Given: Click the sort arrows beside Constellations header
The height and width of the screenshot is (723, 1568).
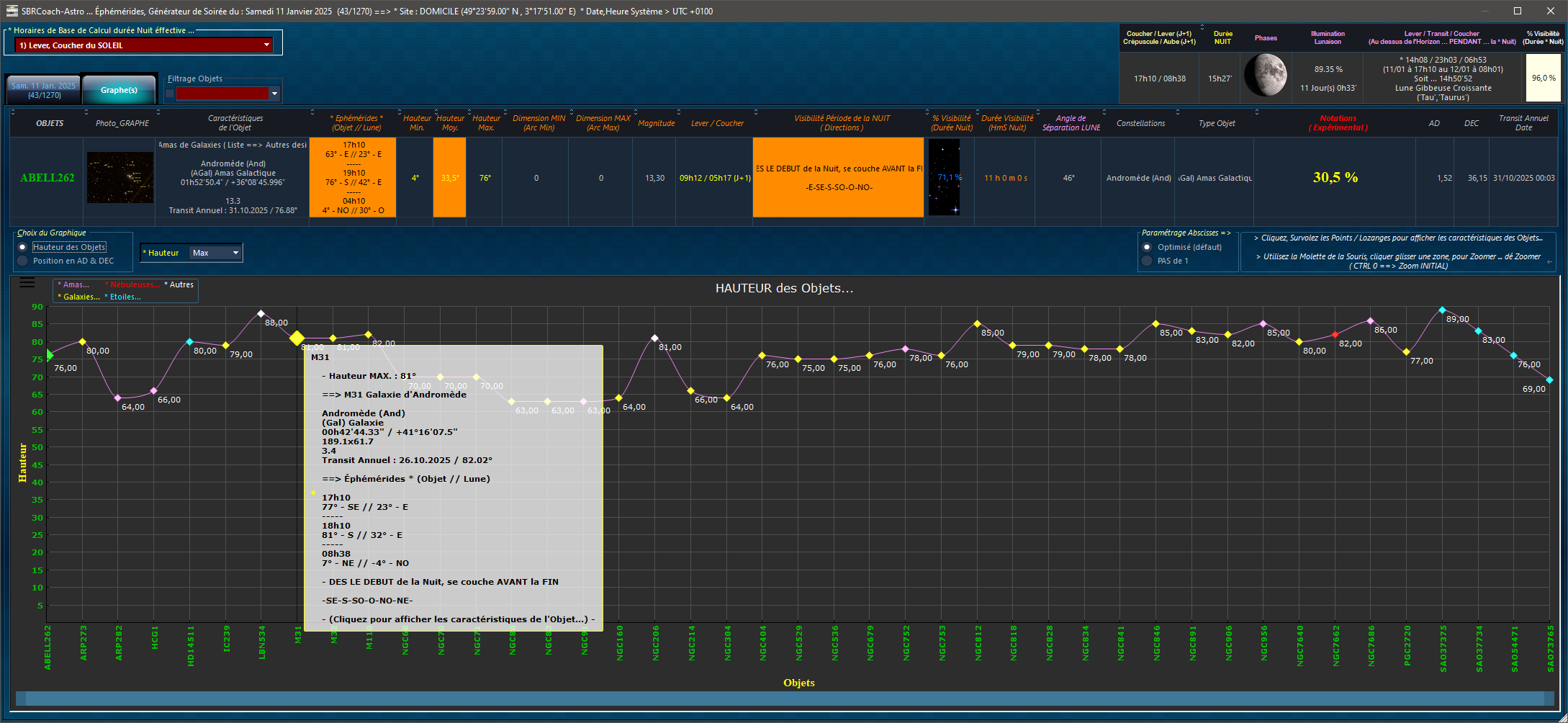Looking at the screenshot, I should 1104,112.
